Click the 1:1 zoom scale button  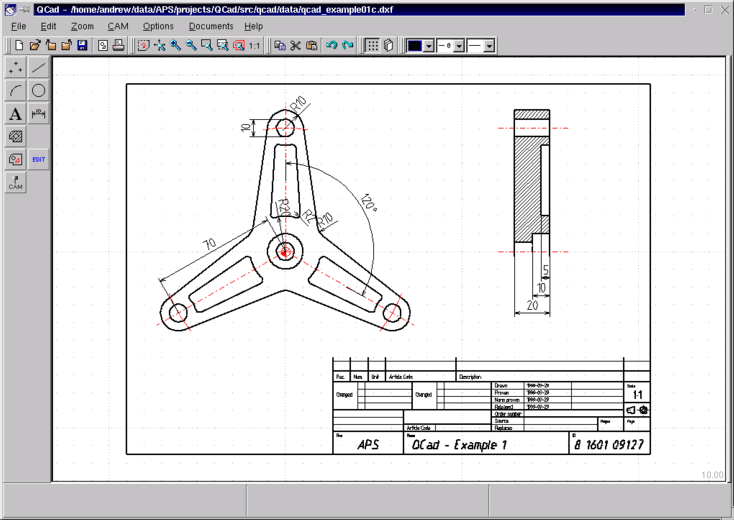click(x=254, y=45)
